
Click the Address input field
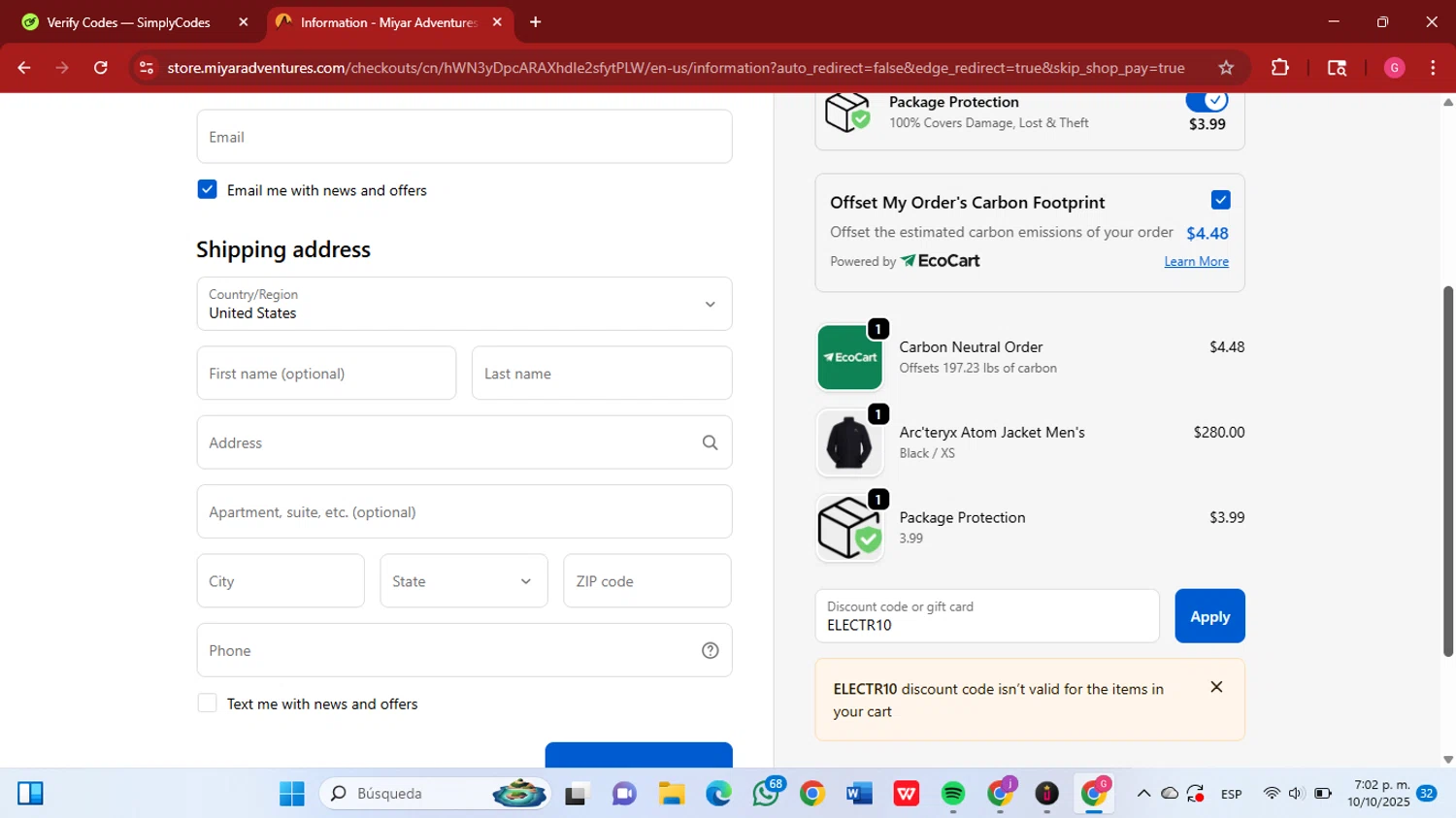[464, 442]
